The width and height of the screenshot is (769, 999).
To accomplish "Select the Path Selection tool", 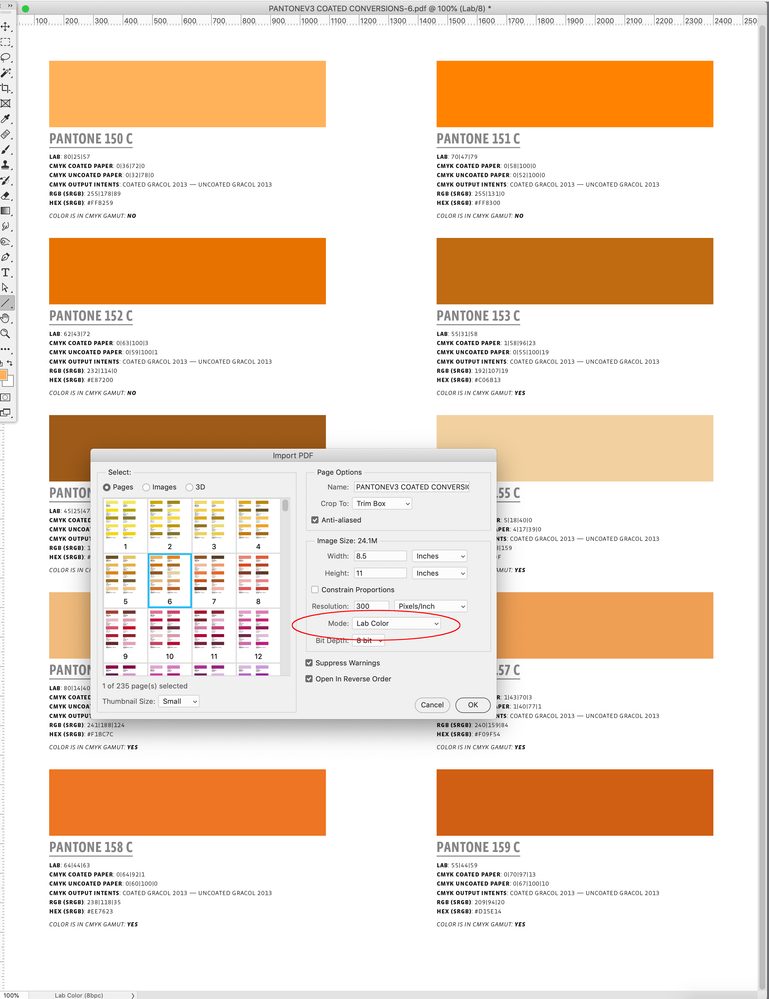I will click(6, 287).
